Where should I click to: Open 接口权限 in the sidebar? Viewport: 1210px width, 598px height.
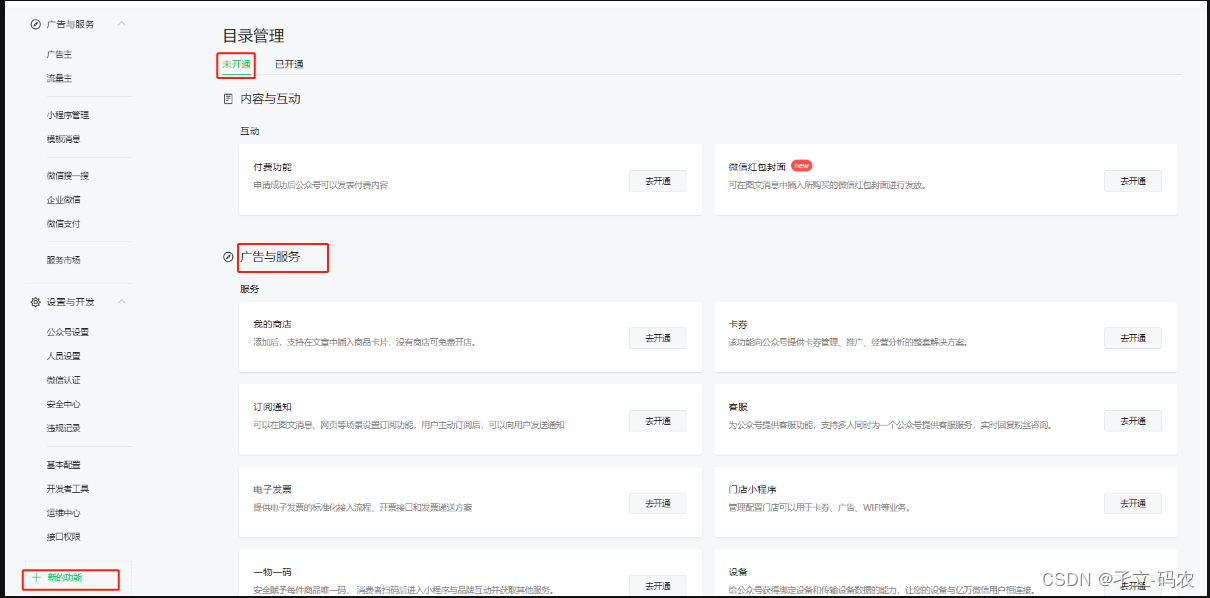point(63,537)
